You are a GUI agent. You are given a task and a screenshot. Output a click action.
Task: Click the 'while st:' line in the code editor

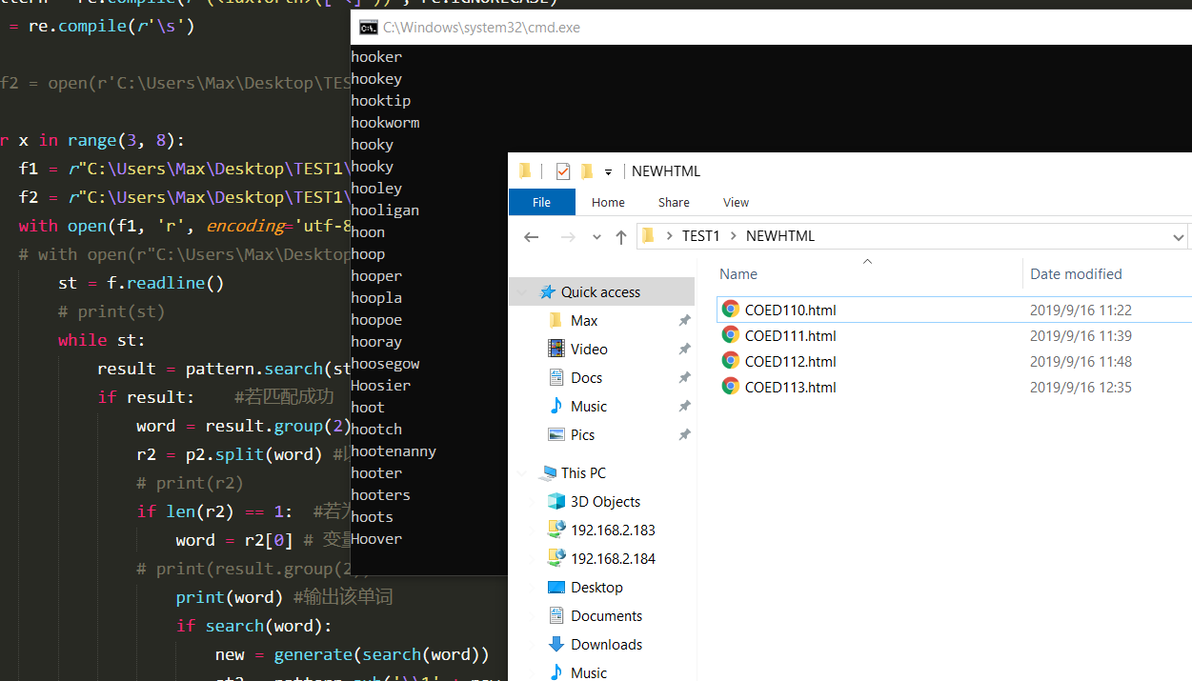coord(101,340)
